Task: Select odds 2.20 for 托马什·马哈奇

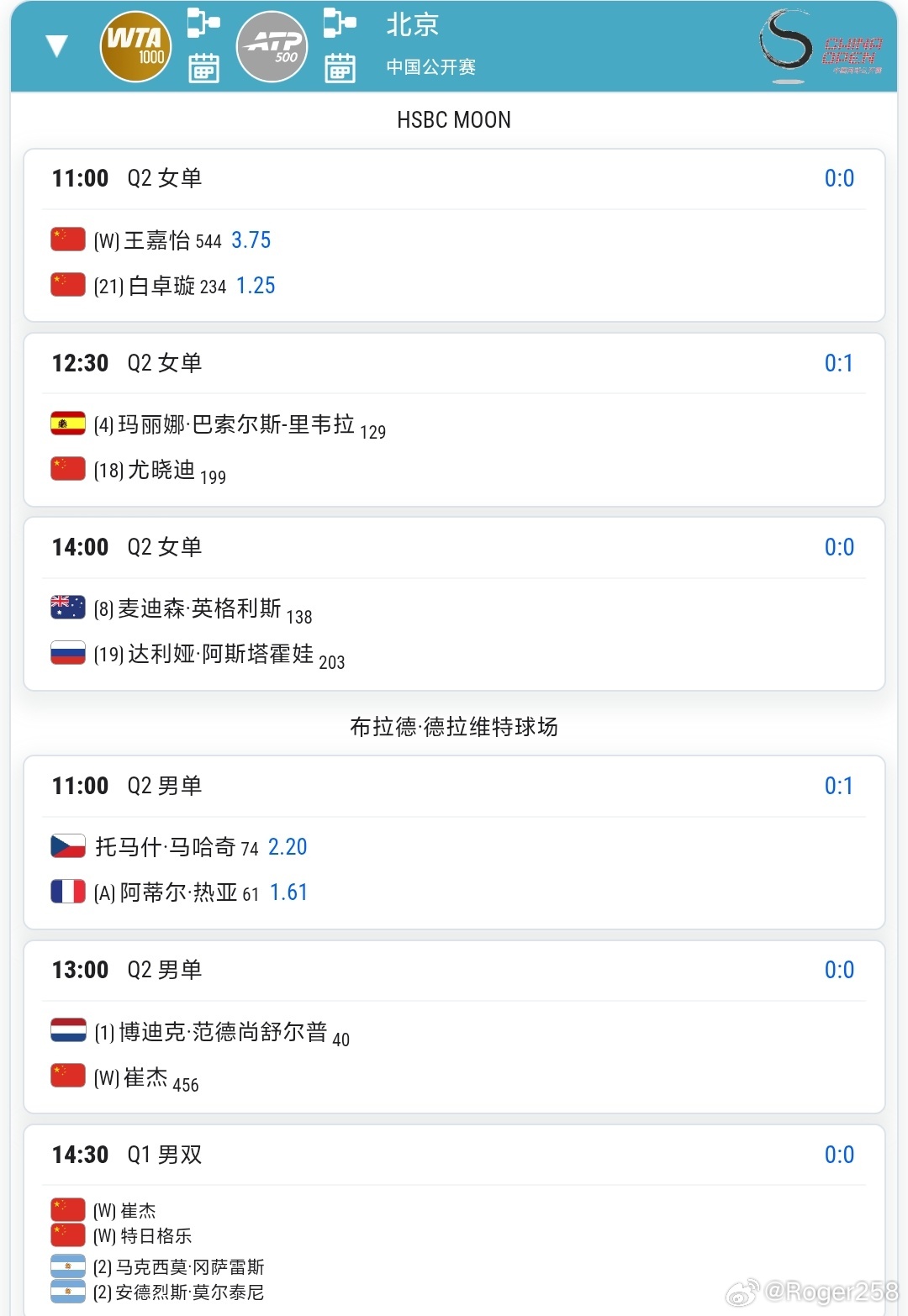Action: (288, 847)
